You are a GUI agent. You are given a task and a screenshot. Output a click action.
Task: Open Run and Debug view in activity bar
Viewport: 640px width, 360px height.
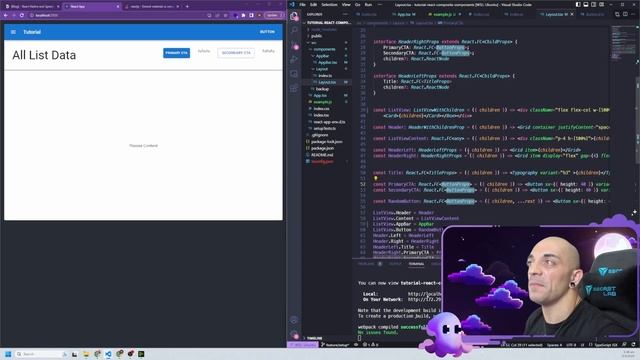[x=294, y=60]
